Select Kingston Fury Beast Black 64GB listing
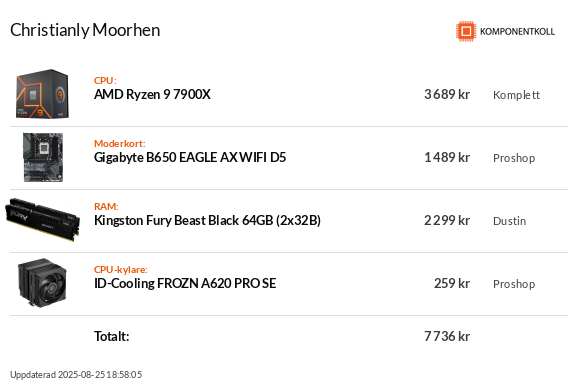 click(x=207, y=221)
